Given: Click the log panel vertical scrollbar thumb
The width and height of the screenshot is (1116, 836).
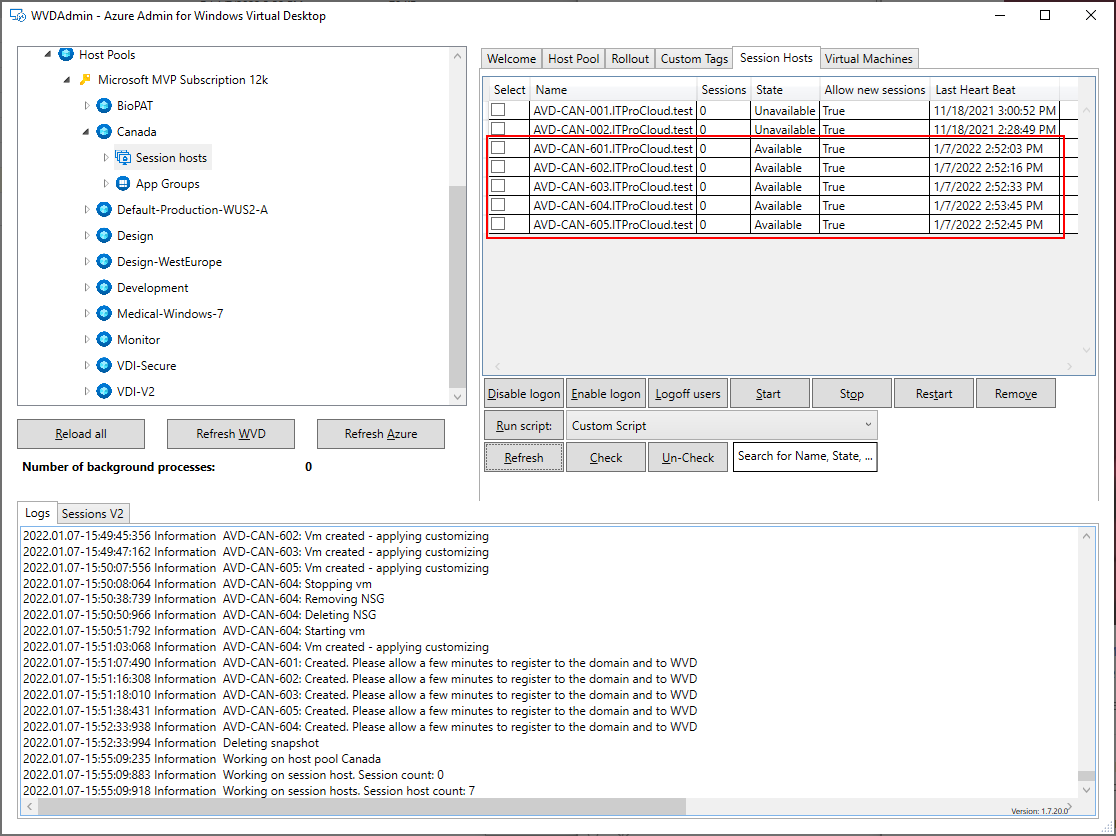Looking at the screenshot, I should point(1086,776).
